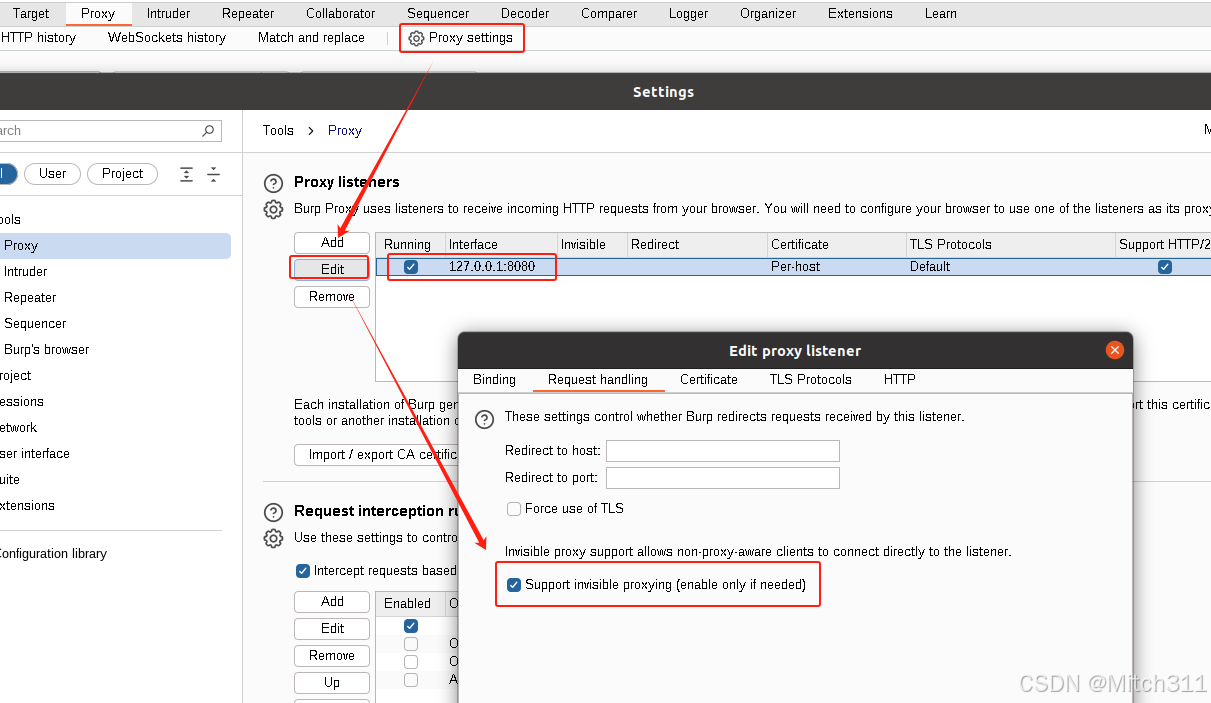Click the gear icon beside Proxy settings
The width and height of the screenshot is (1211, 703).
click(x=416, y=38)
